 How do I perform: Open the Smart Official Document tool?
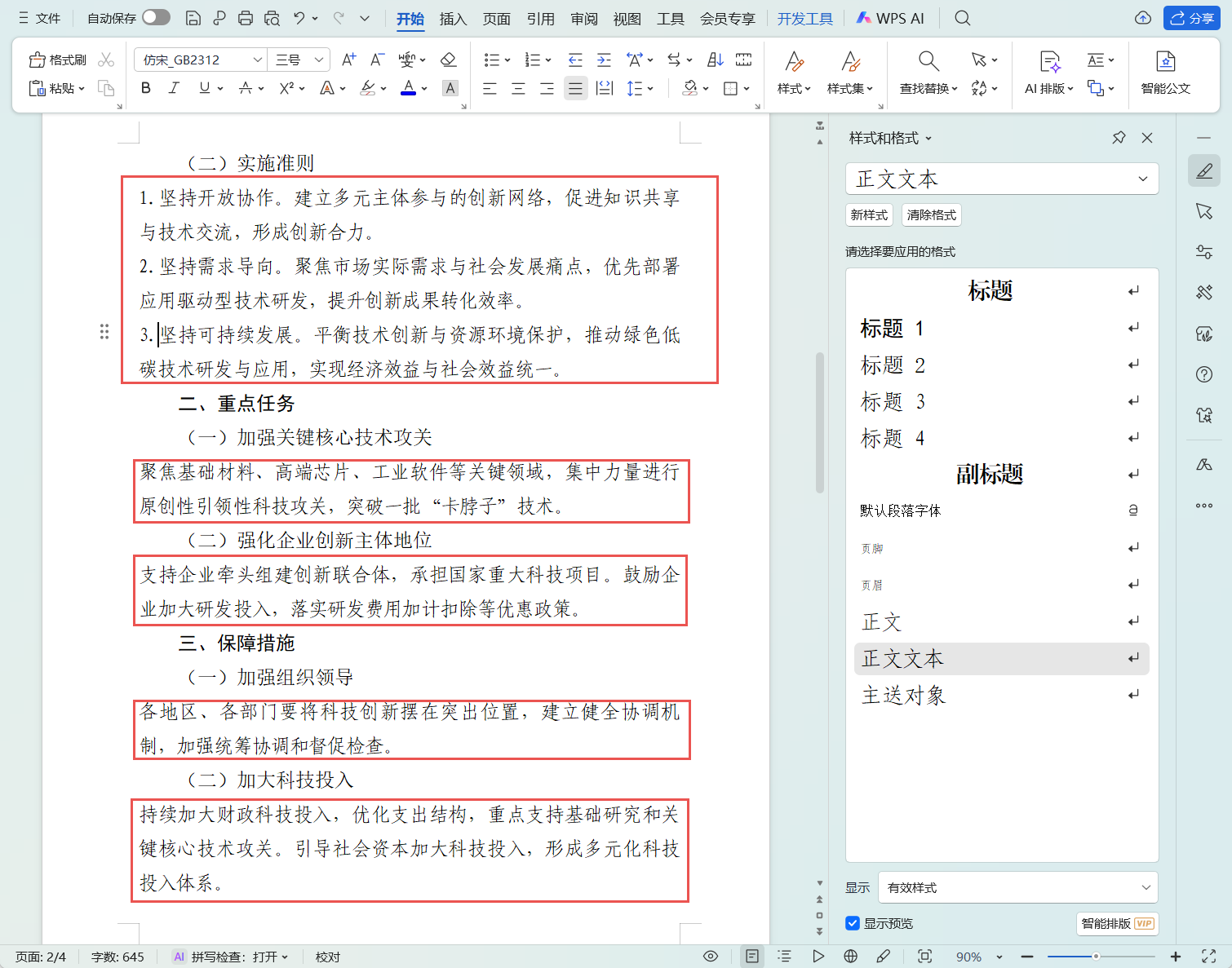1165,73
